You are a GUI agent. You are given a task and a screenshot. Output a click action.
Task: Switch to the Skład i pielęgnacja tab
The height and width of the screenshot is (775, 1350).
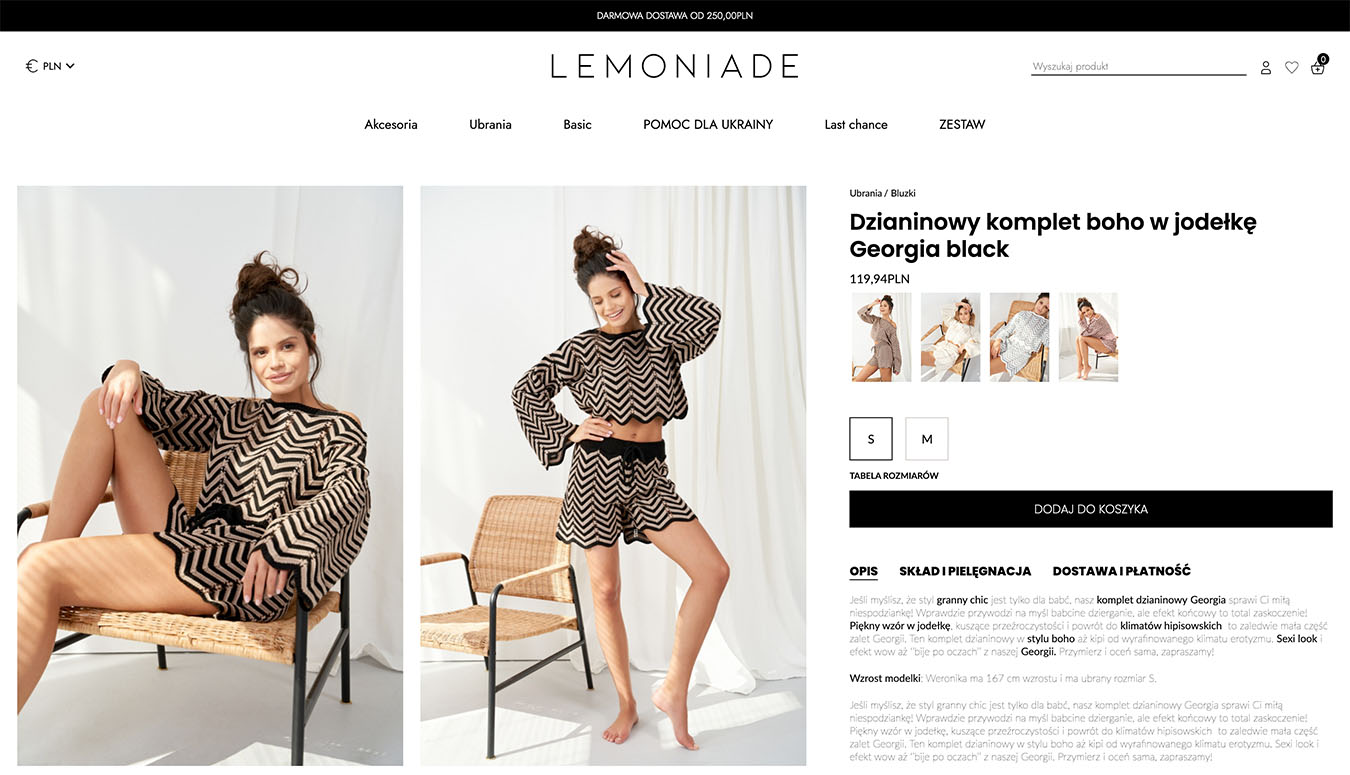click(965, 571)
